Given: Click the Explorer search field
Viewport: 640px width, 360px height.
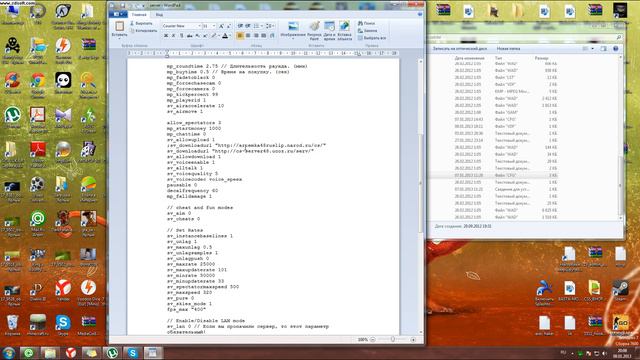Looking at the screenshot, I should 524,37.
